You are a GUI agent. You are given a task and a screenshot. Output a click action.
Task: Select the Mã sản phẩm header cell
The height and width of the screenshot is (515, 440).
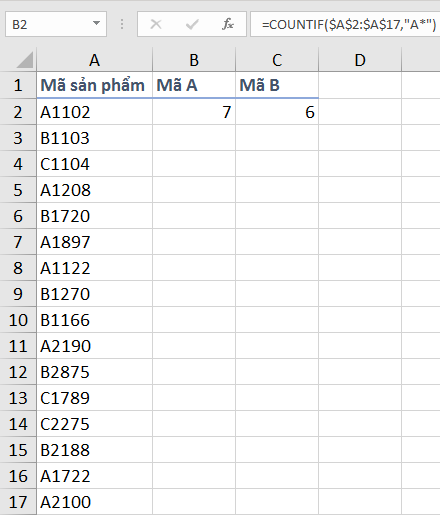[94, 85]
